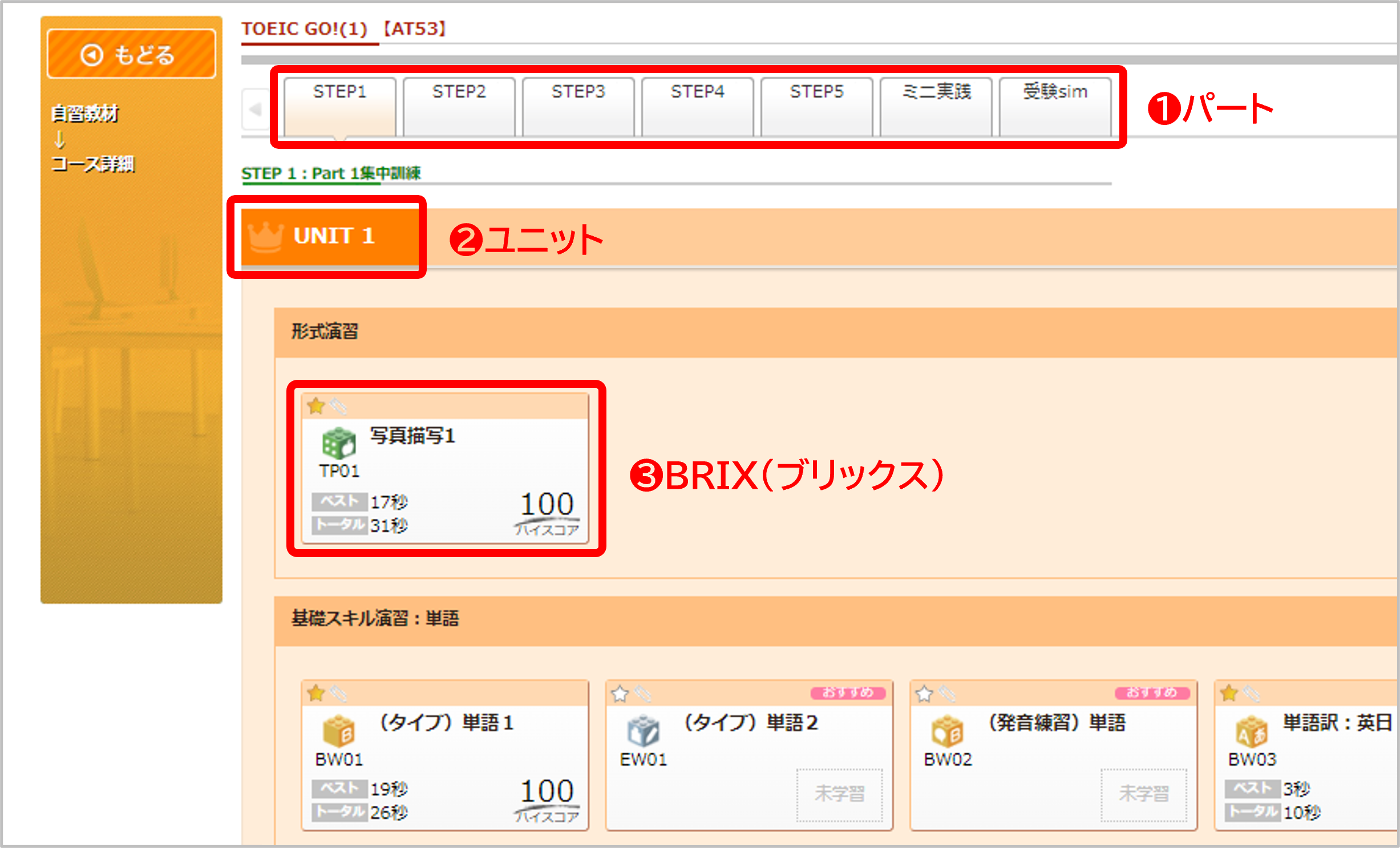The height and width of the screenshot is (848, 1400).
Task: Open the orange BW01 brick icon
Action: click(x=339, y=731)
